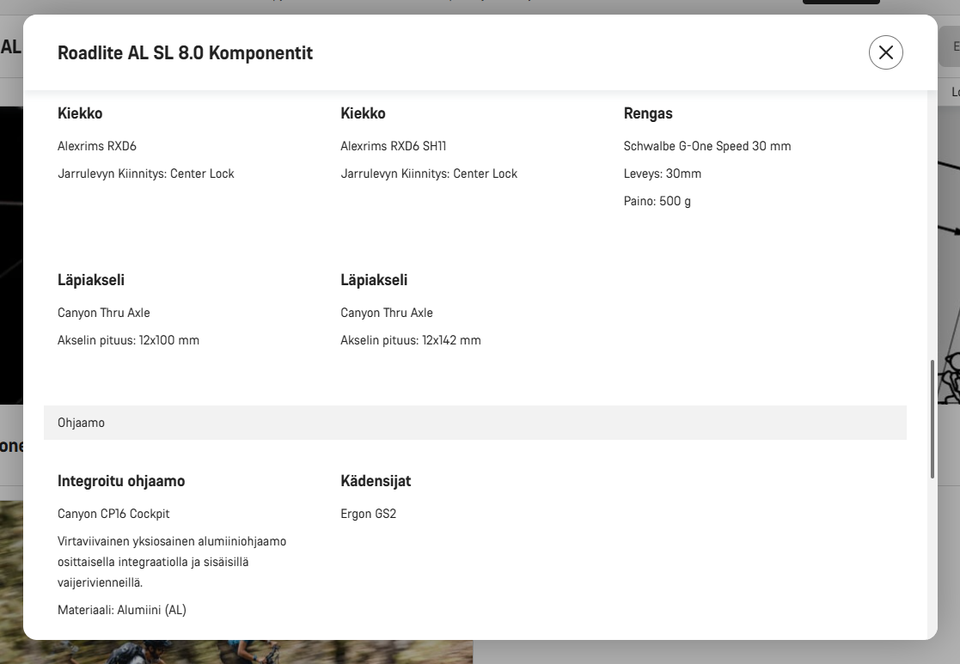Click the Ergon GS2 entry
The width and height of the screenshot is (960, 664).
369,514
